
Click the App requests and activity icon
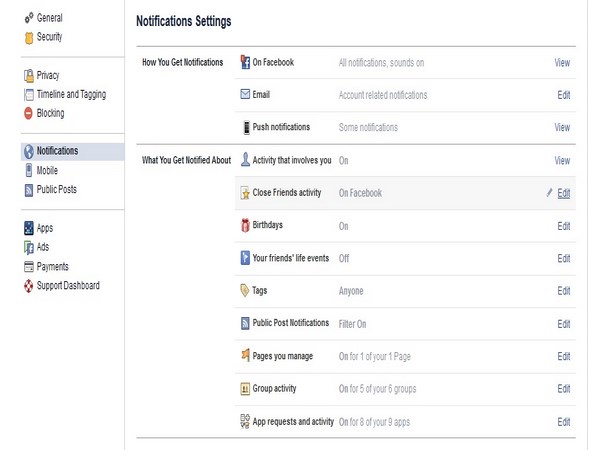[245, 421]
